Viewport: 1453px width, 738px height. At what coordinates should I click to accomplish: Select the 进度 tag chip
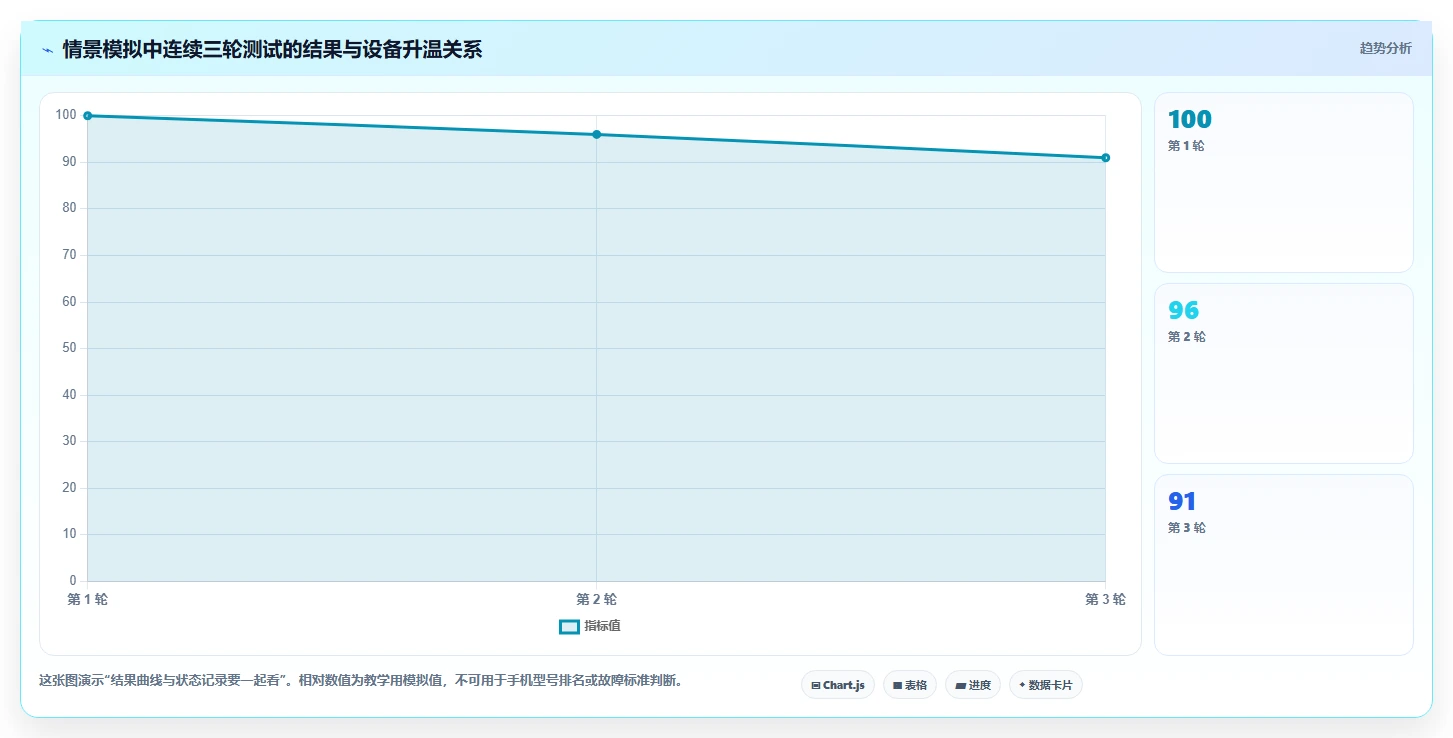pyautogui.click(x=973, y=685)
